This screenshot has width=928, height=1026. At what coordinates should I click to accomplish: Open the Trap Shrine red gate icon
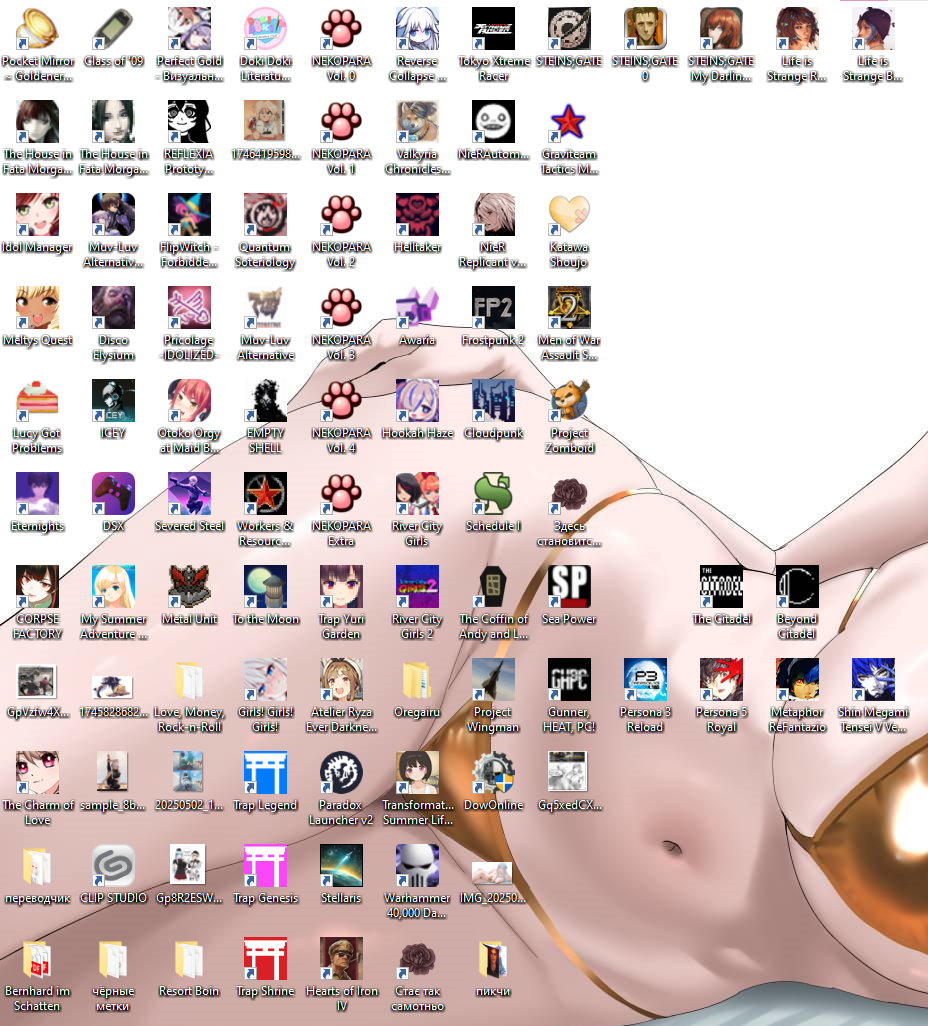[x=265, y=959]
